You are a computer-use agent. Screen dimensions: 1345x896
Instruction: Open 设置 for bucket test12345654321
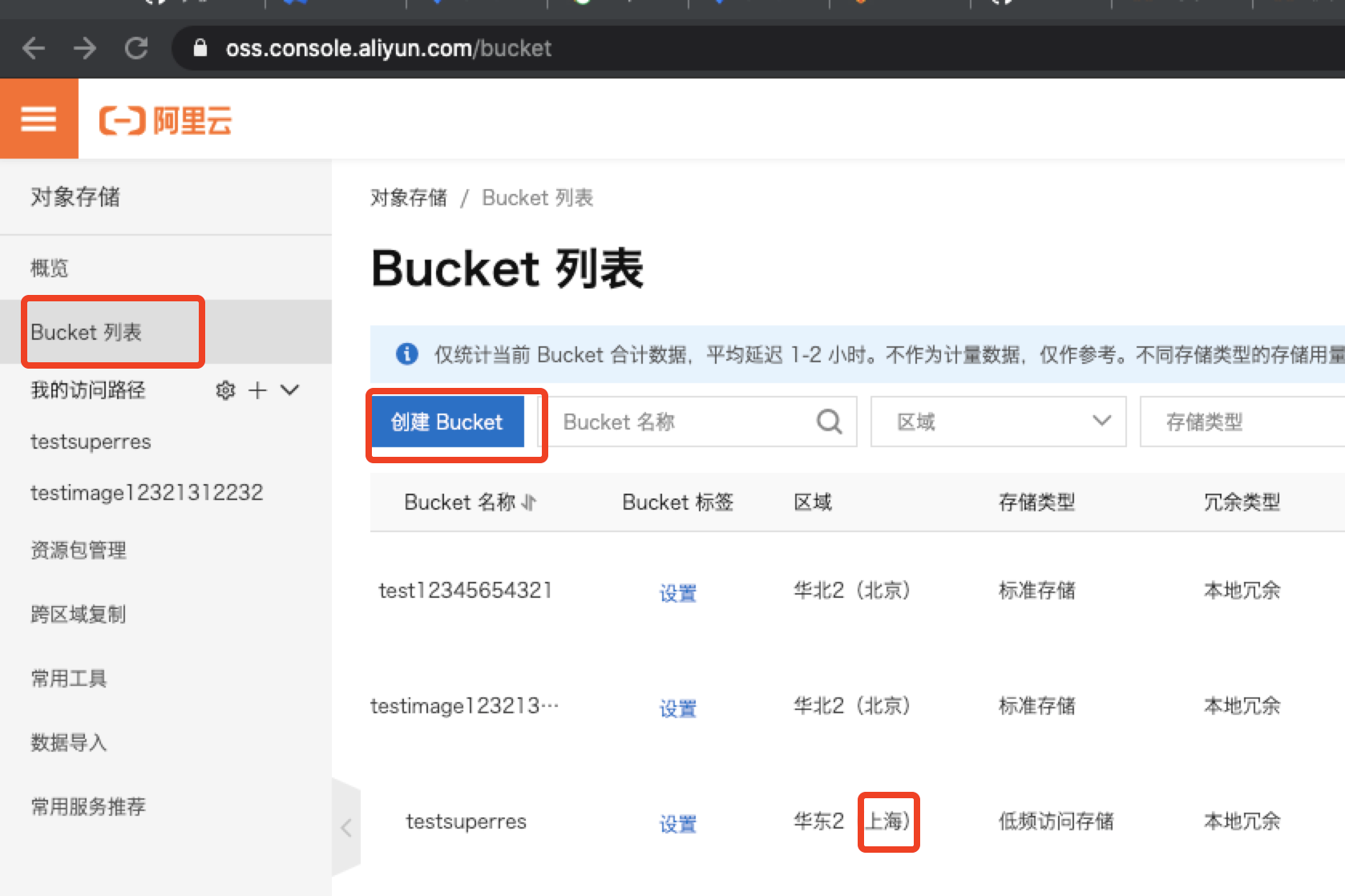click(677, 593)
